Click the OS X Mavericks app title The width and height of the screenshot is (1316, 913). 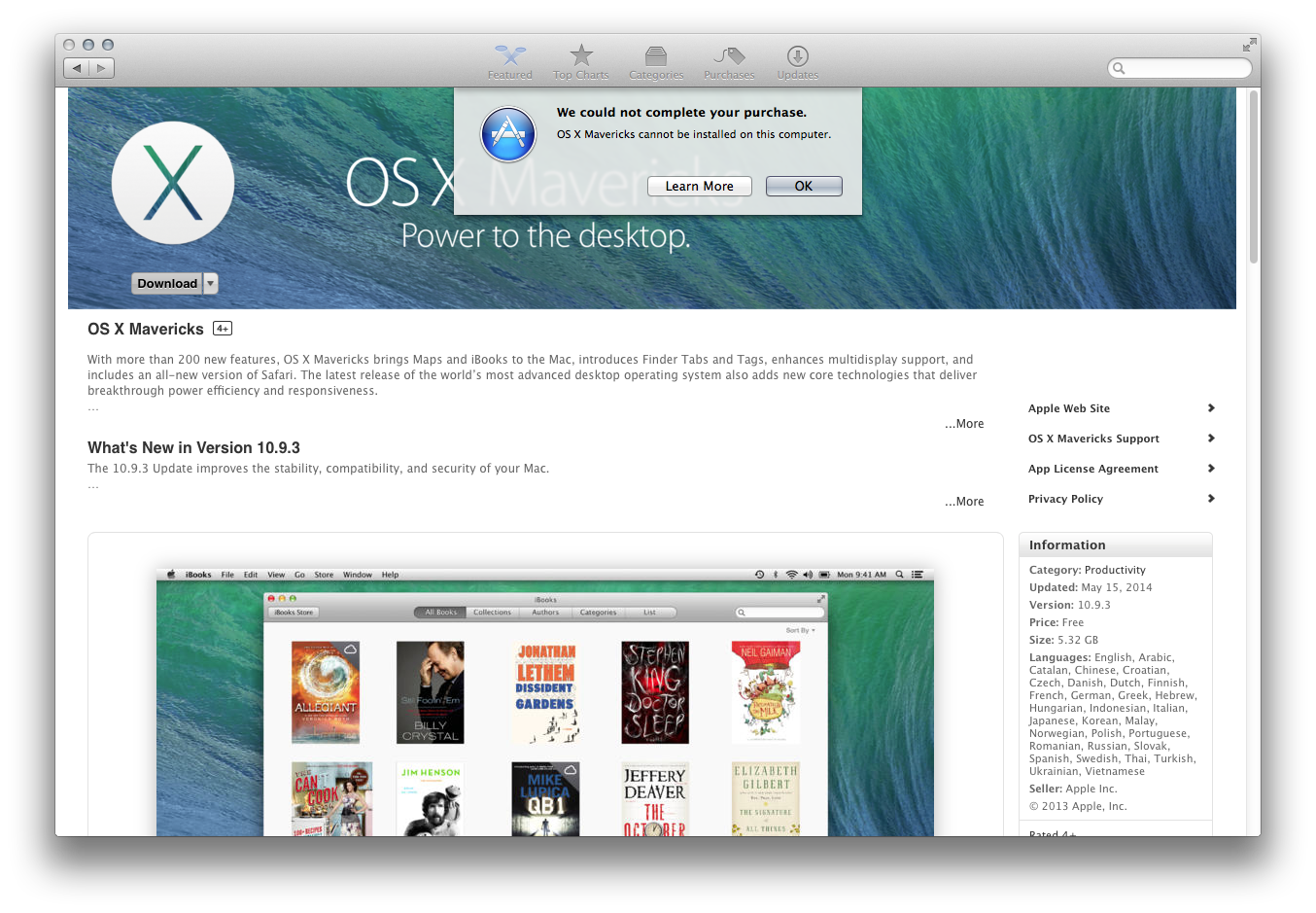(x=146, y=330)
